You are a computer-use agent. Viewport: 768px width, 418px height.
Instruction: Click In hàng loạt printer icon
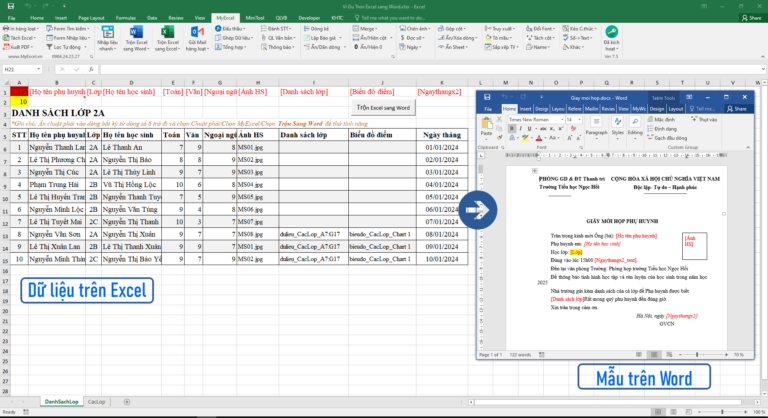coord(6,29)
